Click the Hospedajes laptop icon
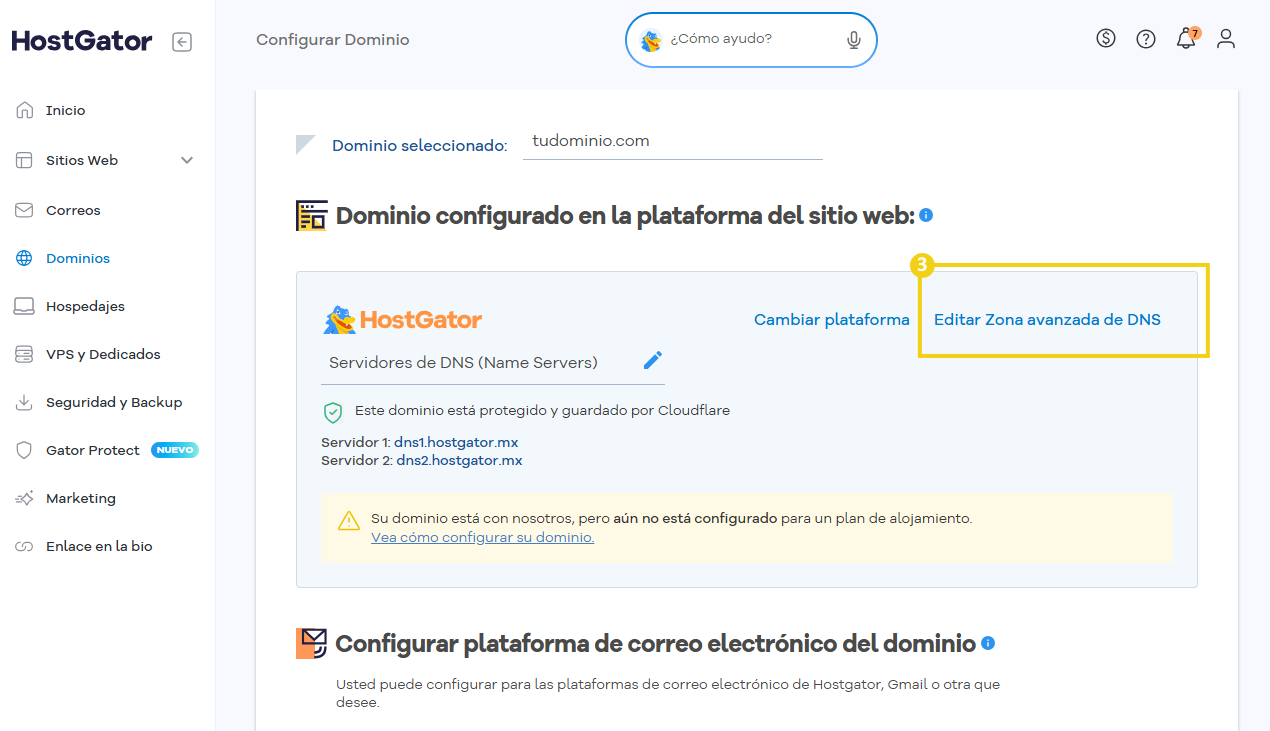1270x731 pixels. [x=25, y=306]
